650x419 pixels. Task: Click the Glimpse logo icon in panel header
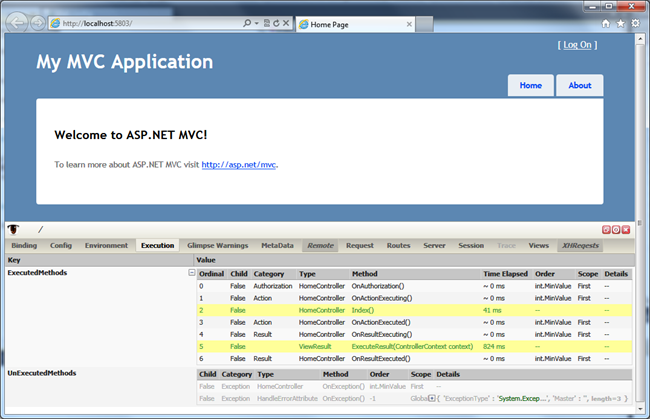click(x=14, y=229)
